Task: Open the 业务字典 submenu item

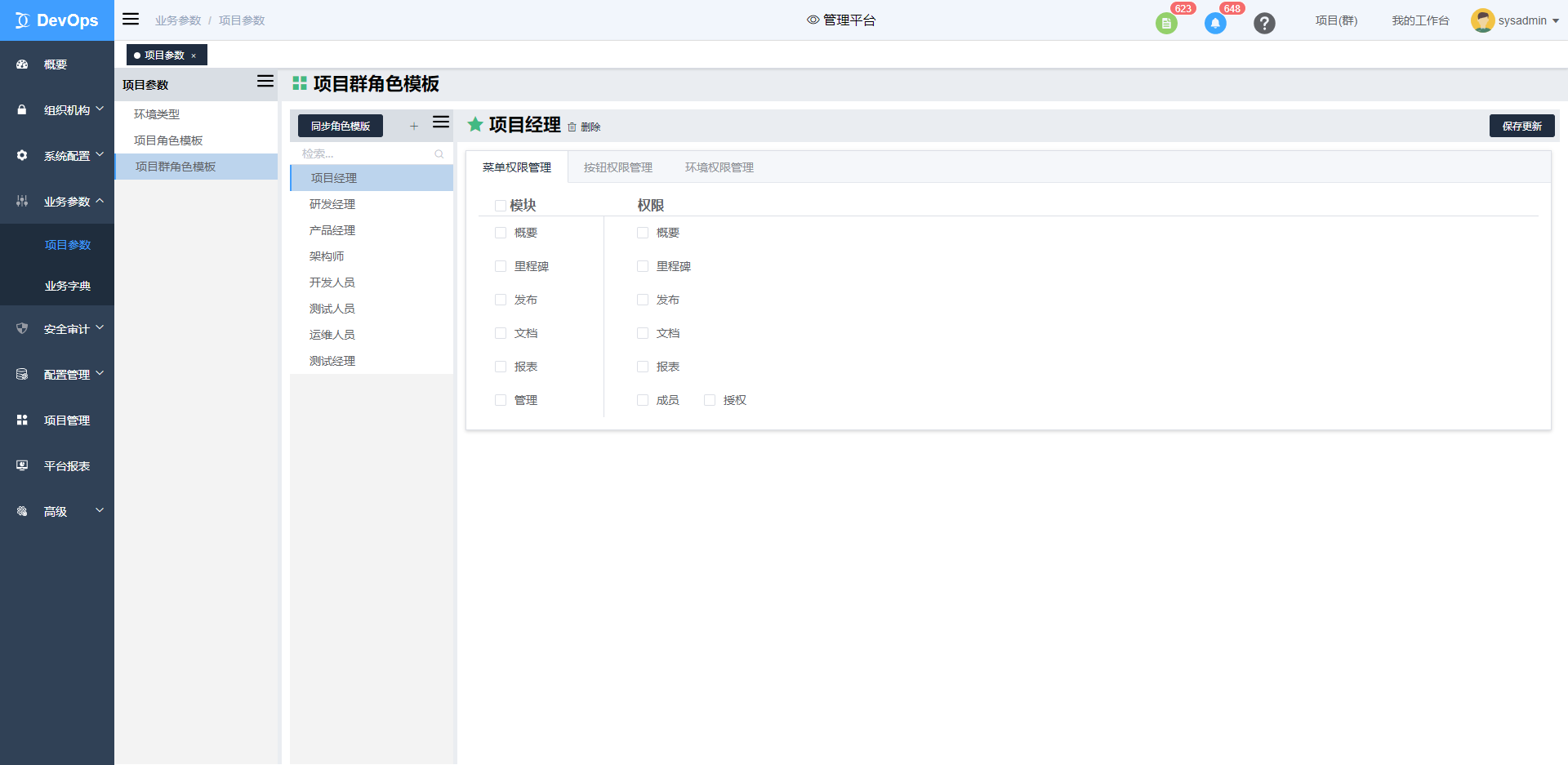Action: point(68,286)
